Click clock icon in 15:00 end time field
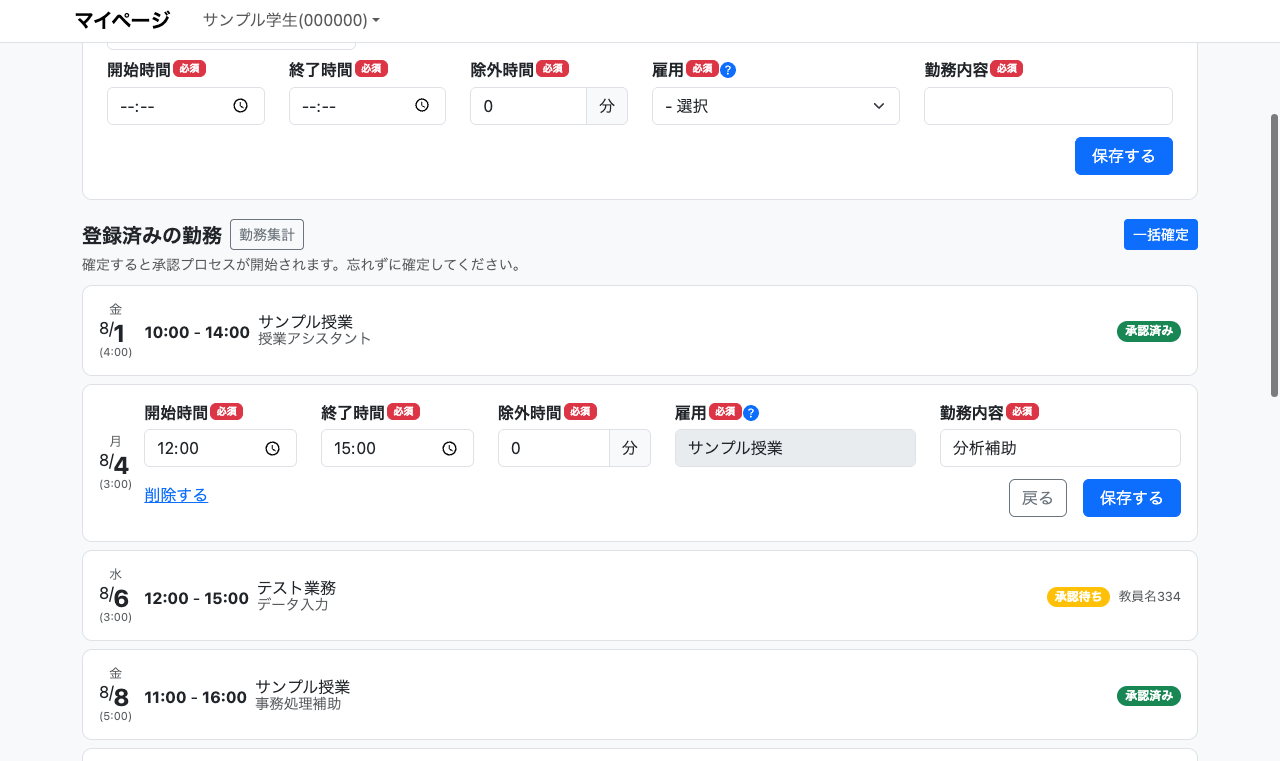Viewport: 1280px width, 761px height. click(x=449, y=449)
